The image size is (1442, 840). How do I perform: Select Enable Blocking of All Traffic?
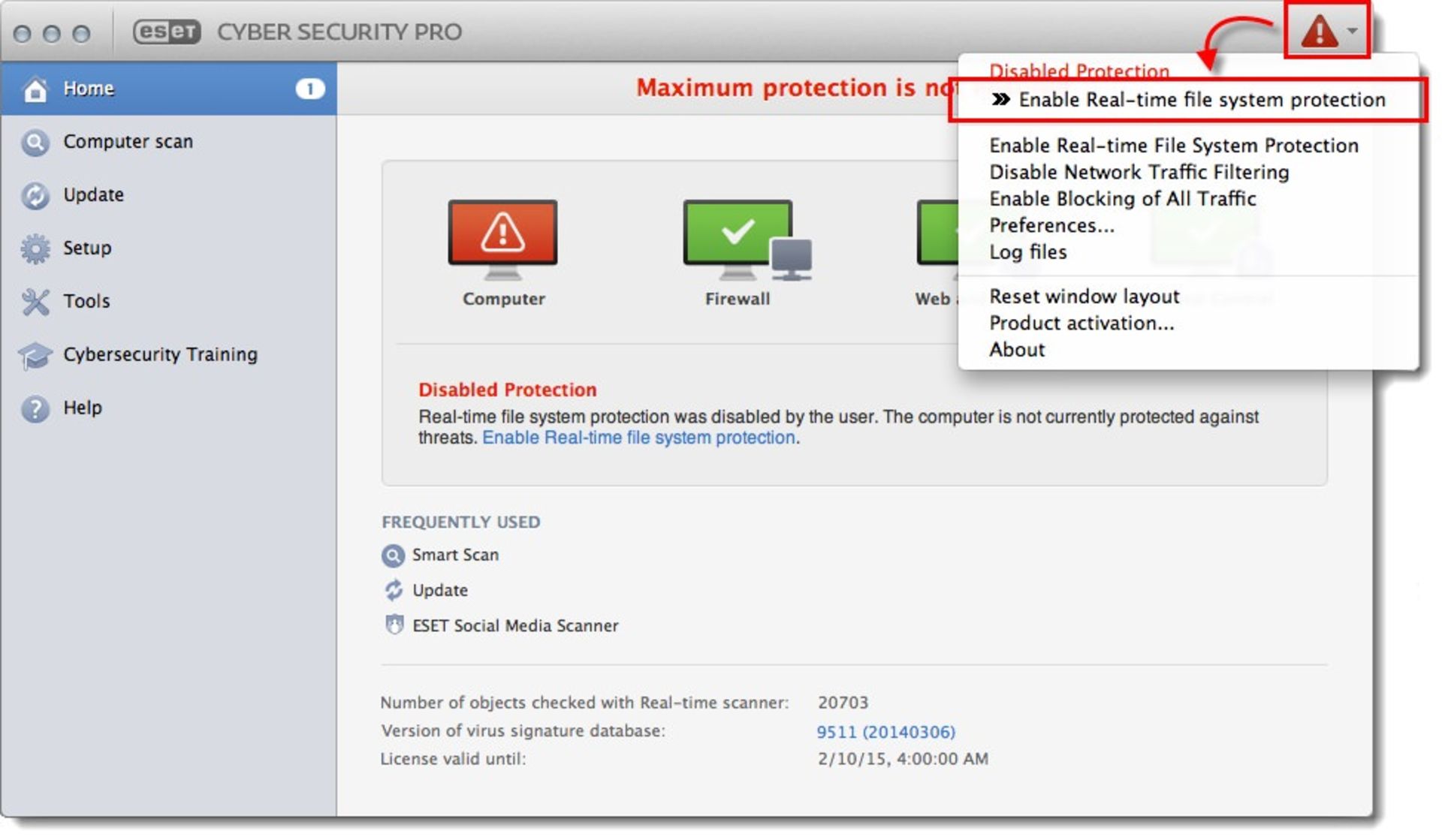coord(1122,199)
